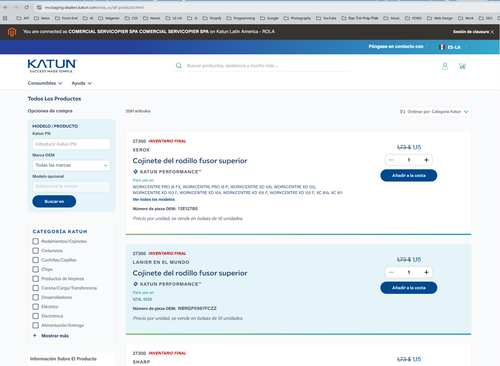Image resolution: width=500 pixels, height=366 pixels.
Task: Click the Mexico flag icon
Action: 442,47
